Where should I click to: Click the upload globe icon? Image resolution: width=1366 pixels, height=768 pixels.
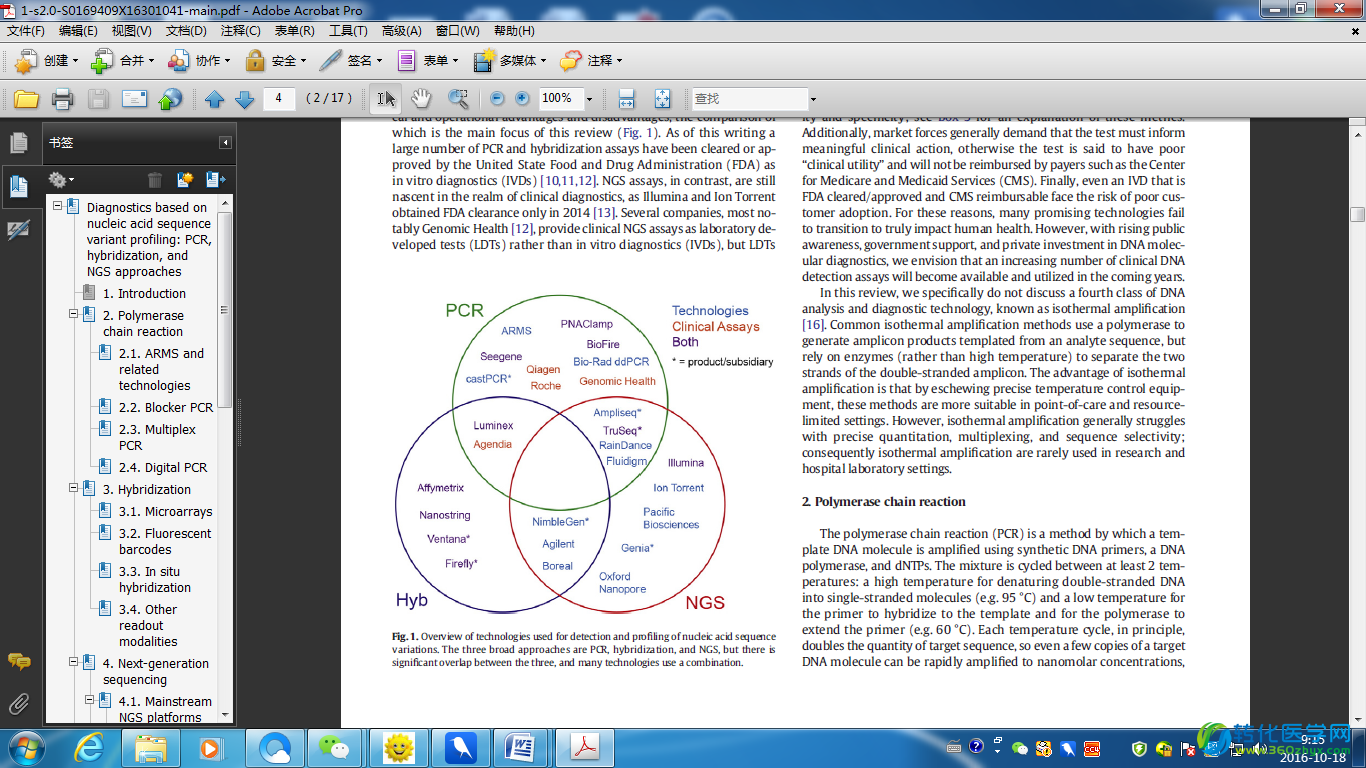[x=171, y=99]
